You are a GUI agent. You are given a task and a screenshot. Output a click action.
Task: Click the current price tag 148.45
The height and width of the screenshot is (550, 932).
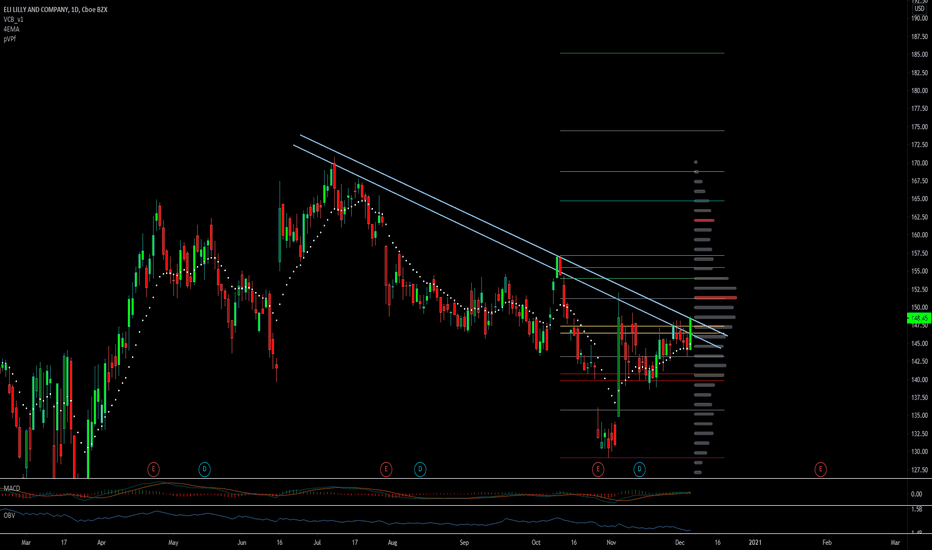pos(919,319)
